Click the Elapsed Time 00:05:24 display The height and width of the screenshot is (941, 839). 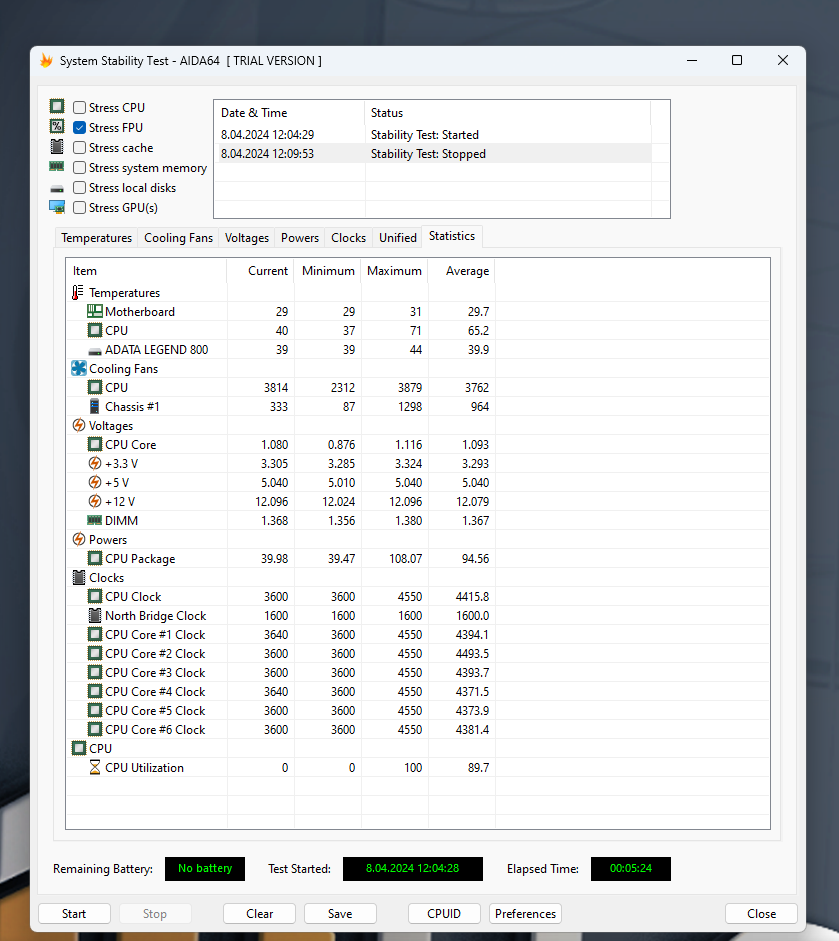(x=630, y=868)
